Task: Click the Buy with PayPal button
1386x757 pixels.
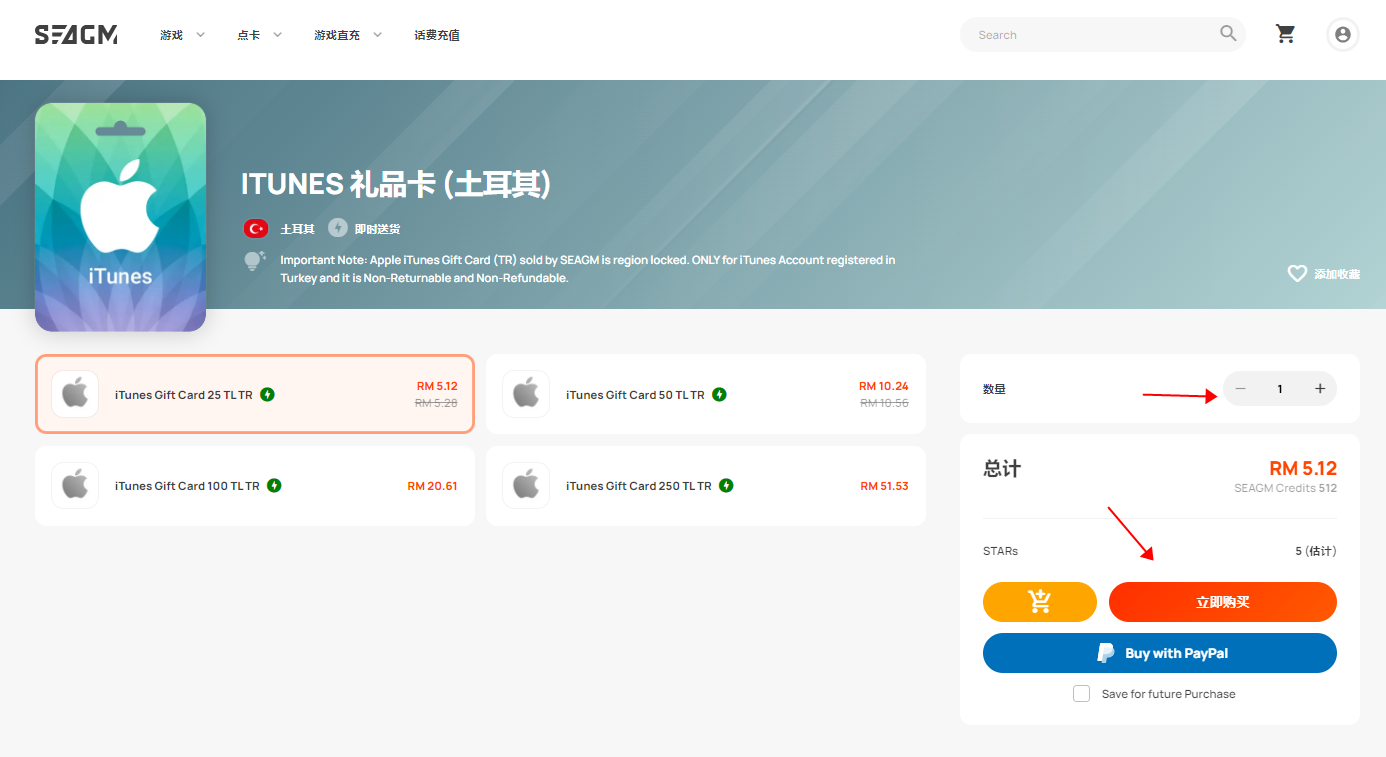Action: (x=1160, y=653)
